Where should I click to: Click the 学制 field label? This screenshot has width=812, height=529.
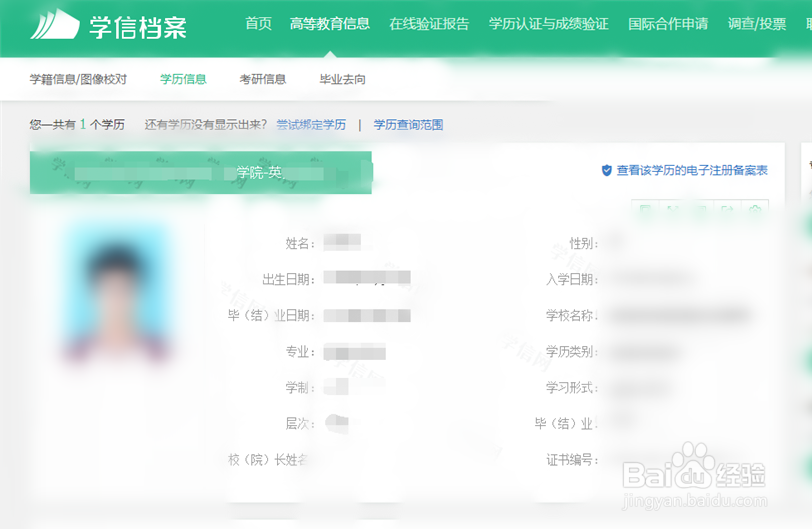tap(300, 387)
